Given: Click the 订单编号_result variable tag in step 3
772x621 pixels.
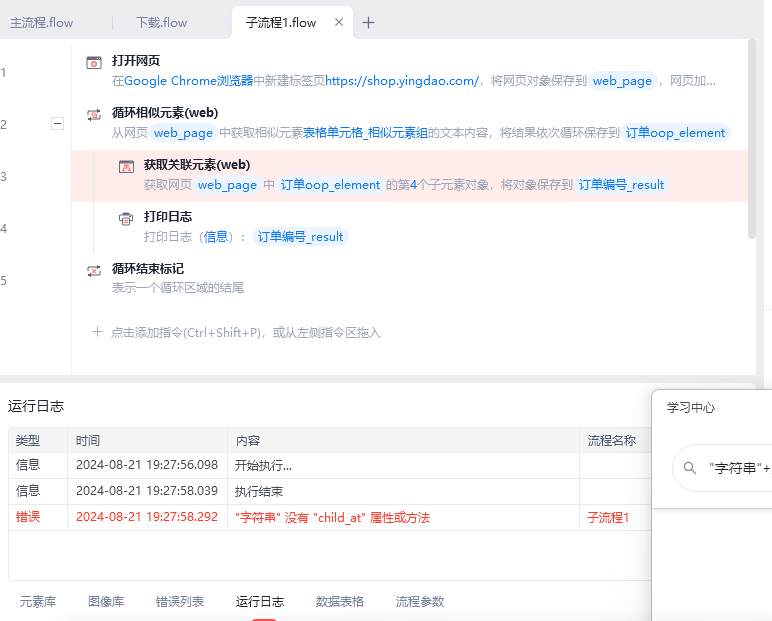Looking at the screenshot, I should click(x=621, y=185).
